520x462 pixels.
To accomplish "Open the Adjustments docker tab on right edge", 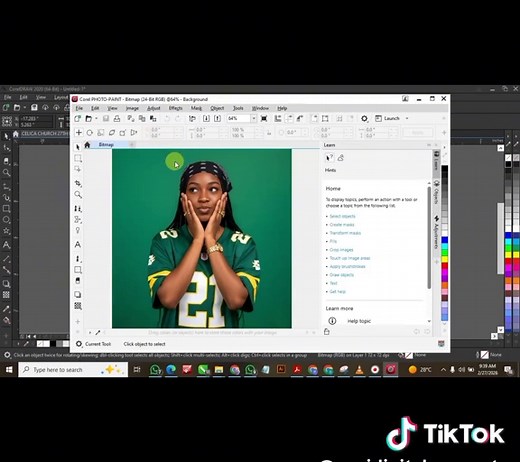I will [436, 232].
